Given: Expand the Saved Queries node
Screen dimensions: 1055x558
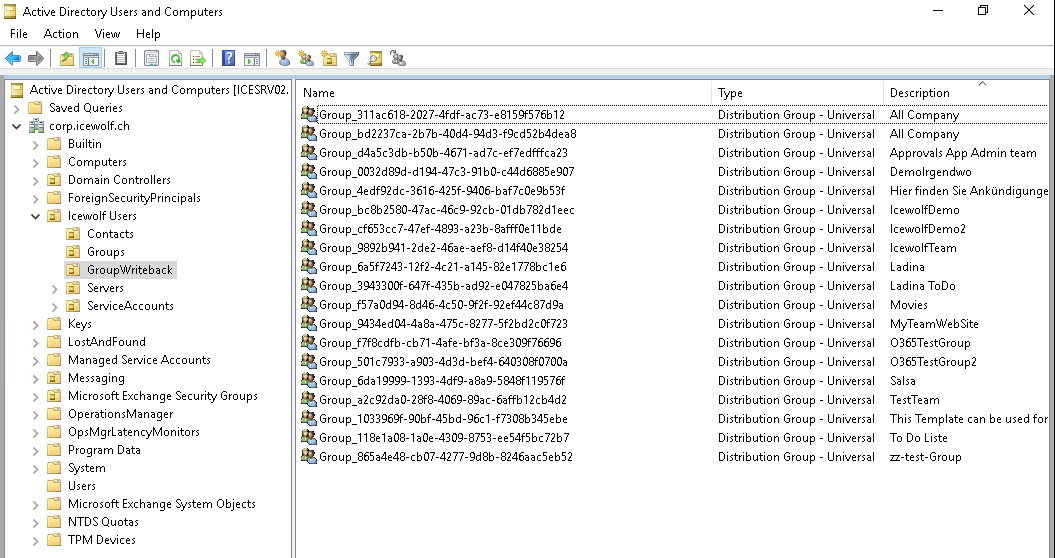Looking at the screenshot, I should (x=17, y=108).
